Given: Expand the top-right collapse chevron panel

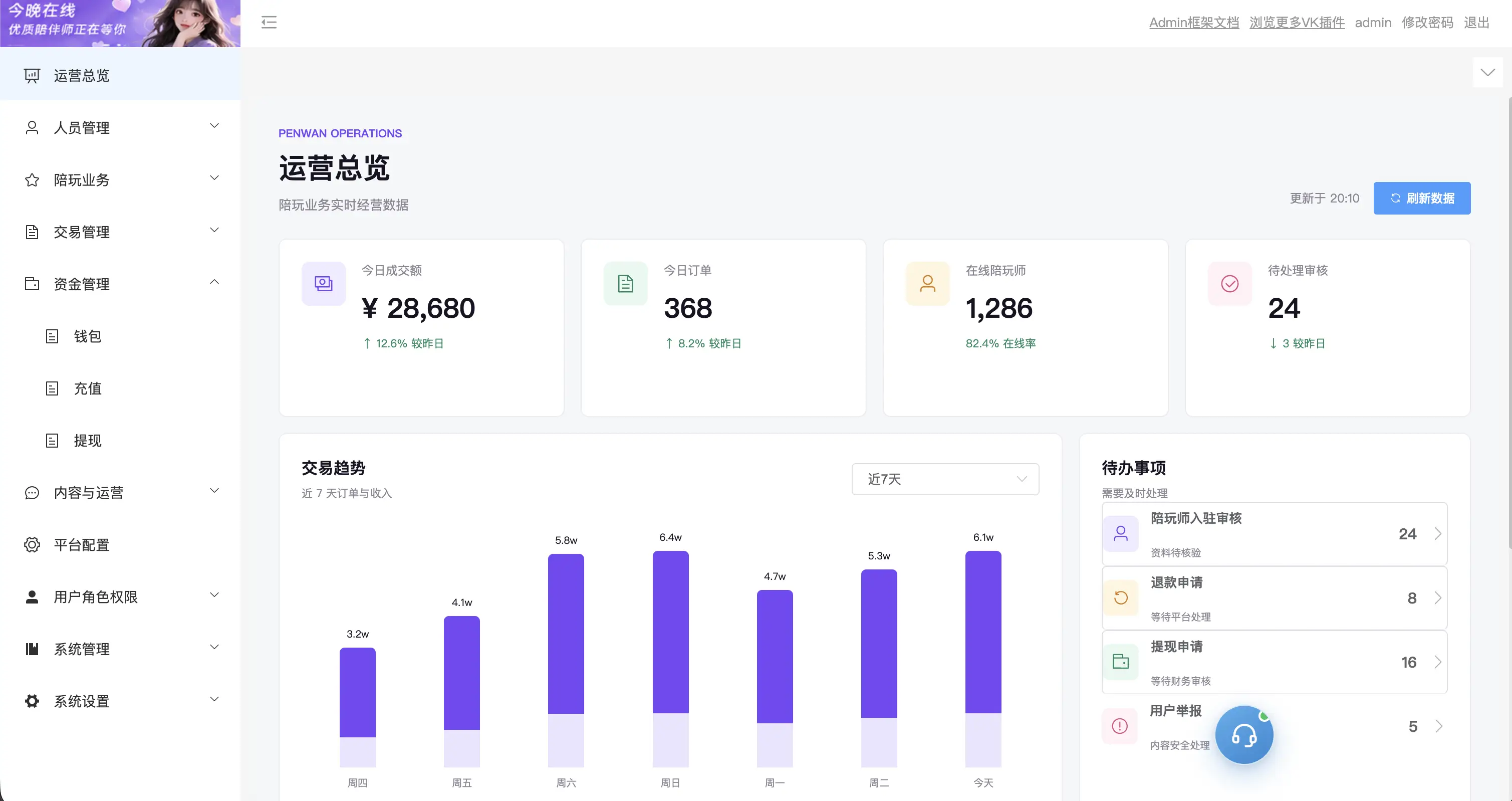Looking at the screenshot, I should click(1487, 72).
